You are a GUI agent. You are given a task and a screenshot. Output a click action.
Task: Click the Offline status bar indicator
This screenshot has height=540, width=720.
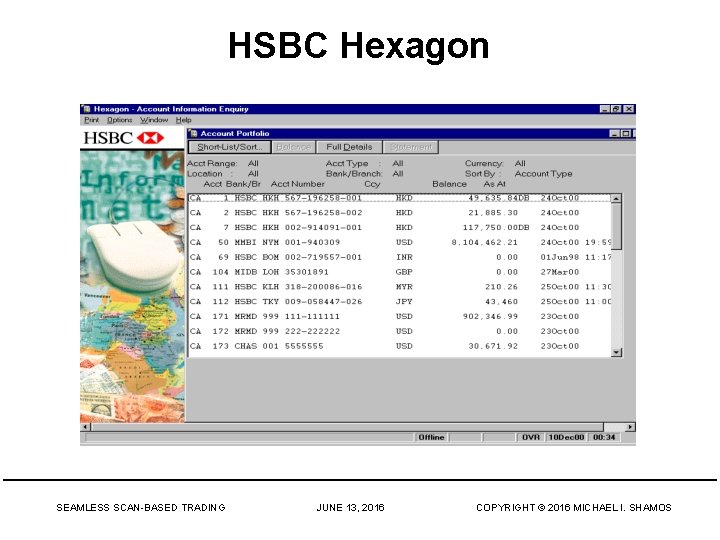pyautogui.click(x=431, y=437)
